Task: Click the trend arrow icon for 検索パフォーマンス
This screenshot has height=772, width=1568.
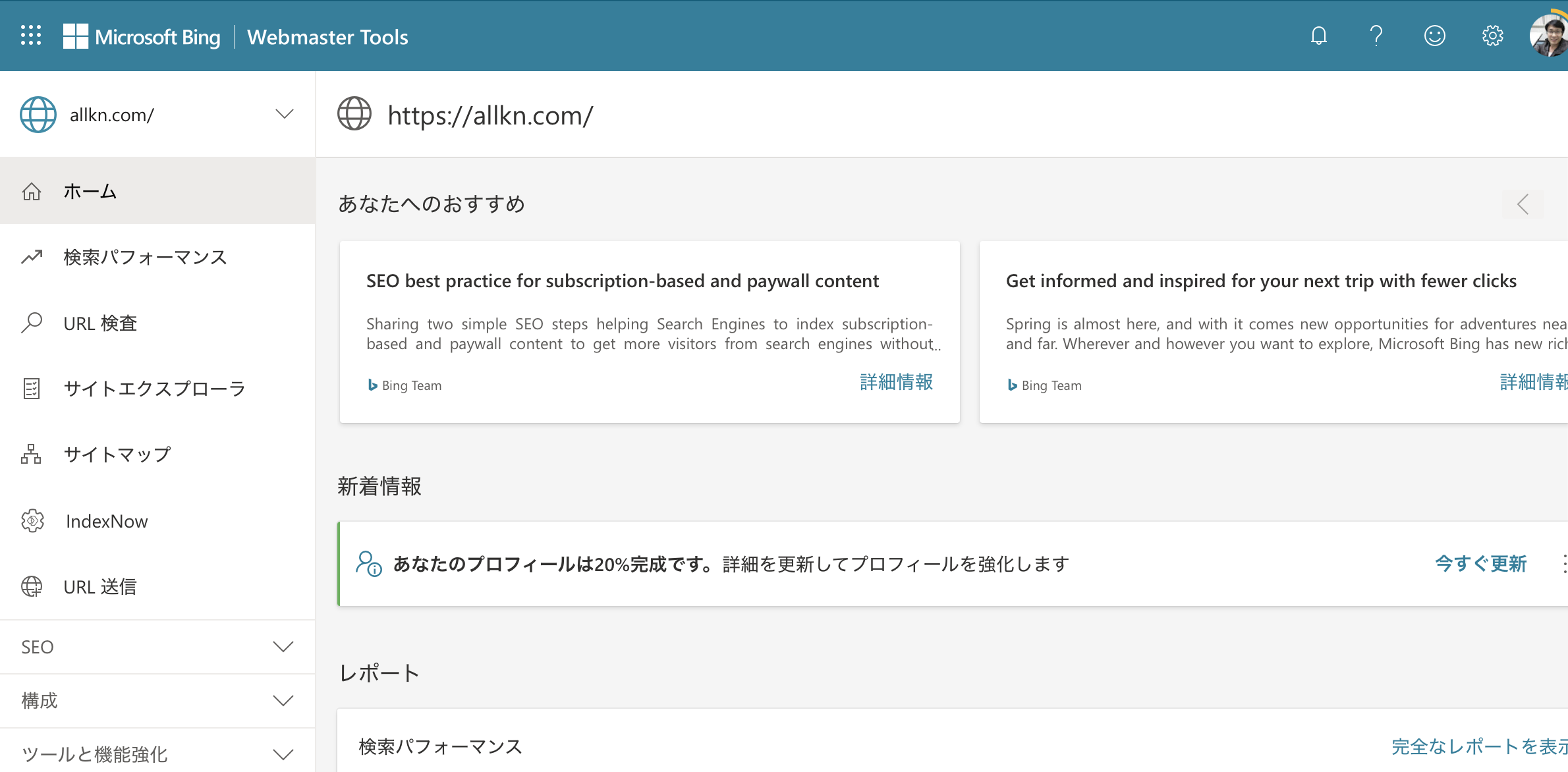Action: tap(32, 257)
